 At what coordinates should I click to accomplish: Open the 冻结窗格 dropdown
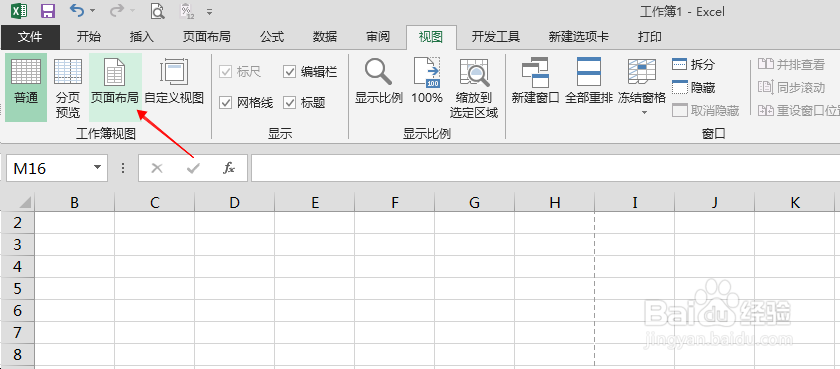click(x=642, y=87)
